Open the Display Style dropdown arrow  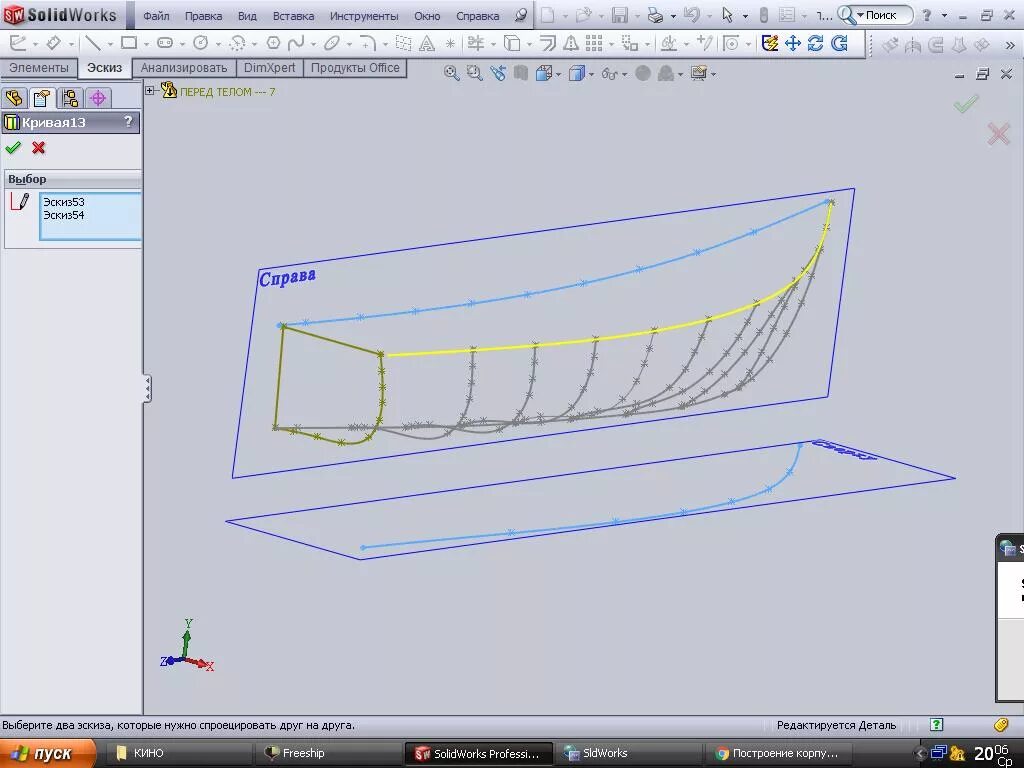[x=591, y=74]
